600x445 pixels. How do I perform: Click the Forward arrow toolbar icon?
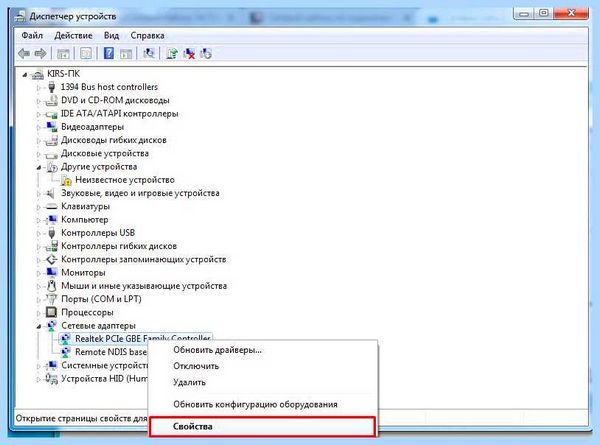point(41,54)
